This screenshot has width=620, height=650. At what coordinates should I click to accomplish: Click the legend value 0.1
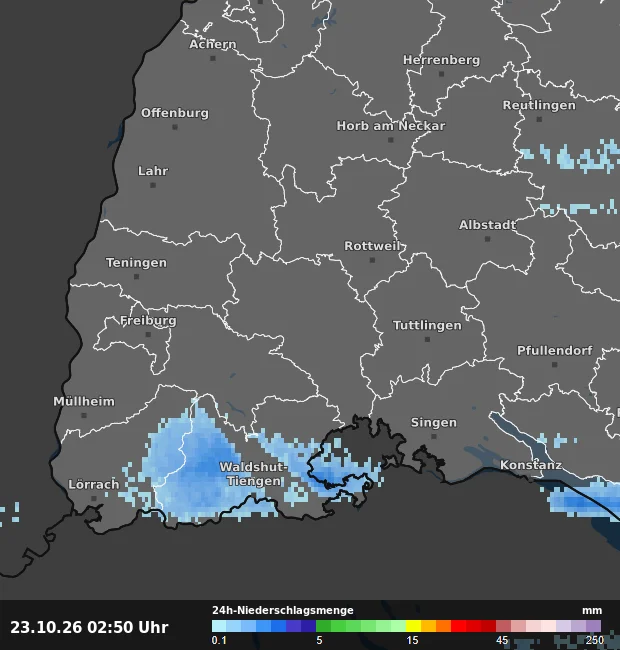[x=219, y=640]
